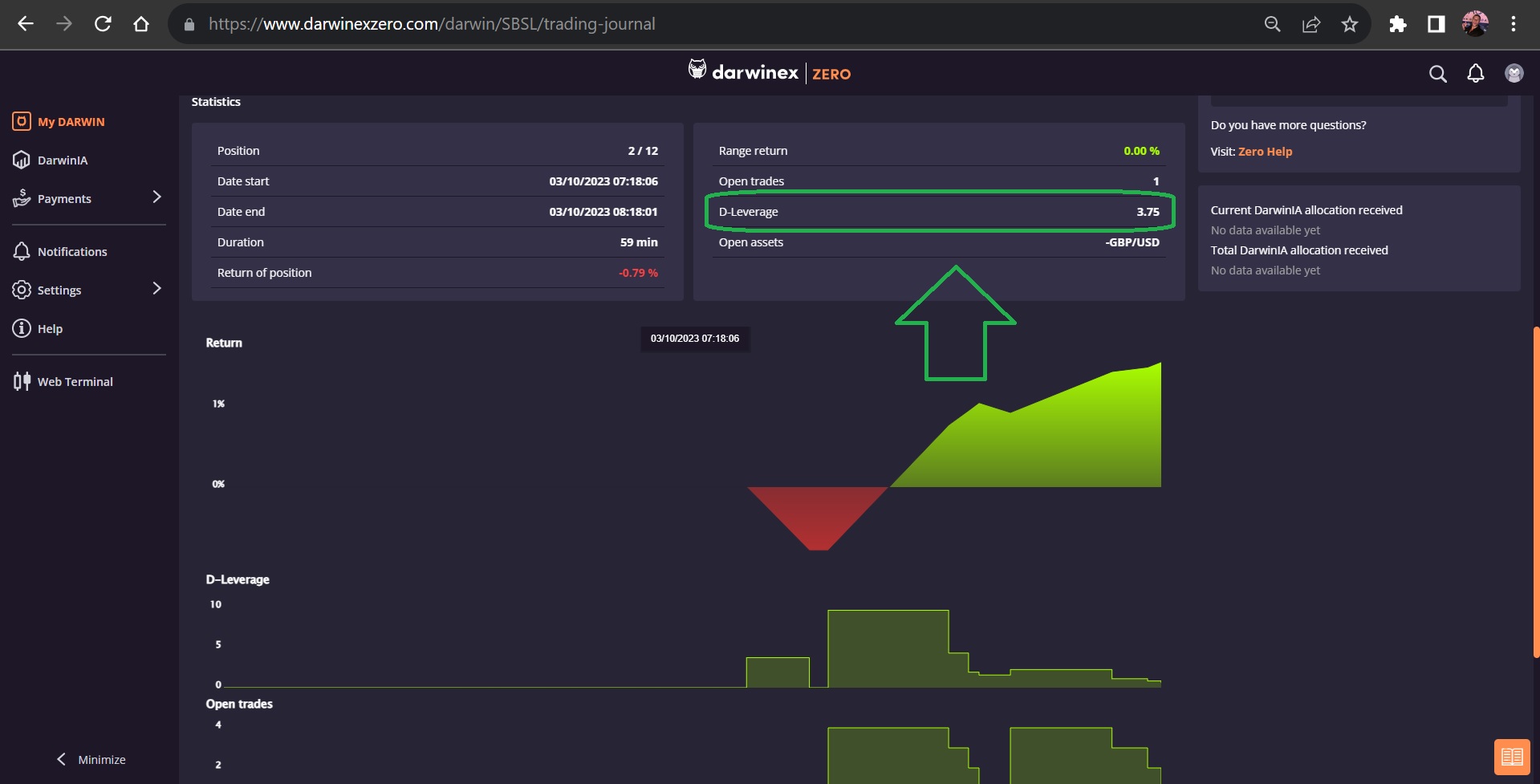Image resolution: width=1540 pixels, height=784 pixels.
Task: Click the search magnifier in Darwinex header
Action: tap(1437, 74)
